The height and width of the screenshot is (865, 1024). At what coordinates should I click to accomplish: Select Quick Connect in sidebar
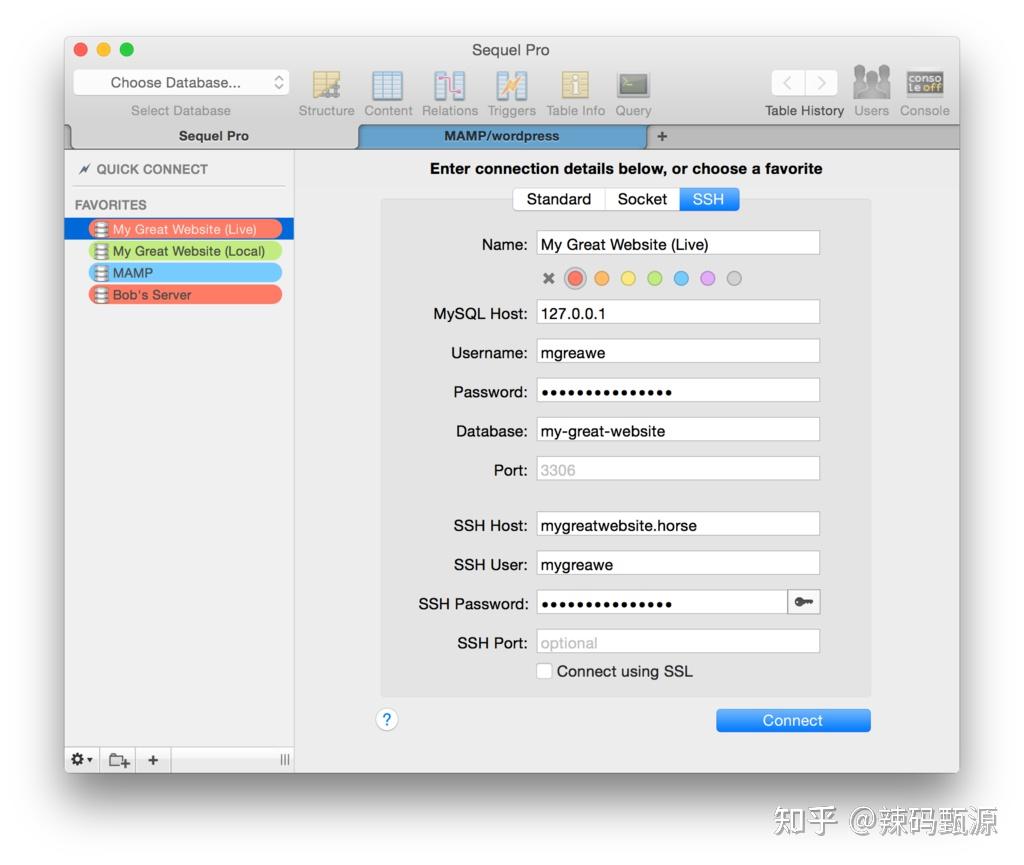pyautogui.click(x=152, y=169)
